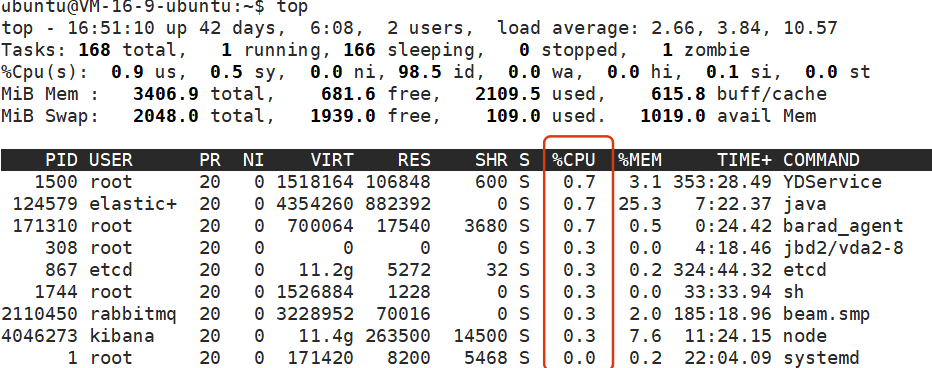
Task: Click the kibana user name
Action: (x=122, y=336)
